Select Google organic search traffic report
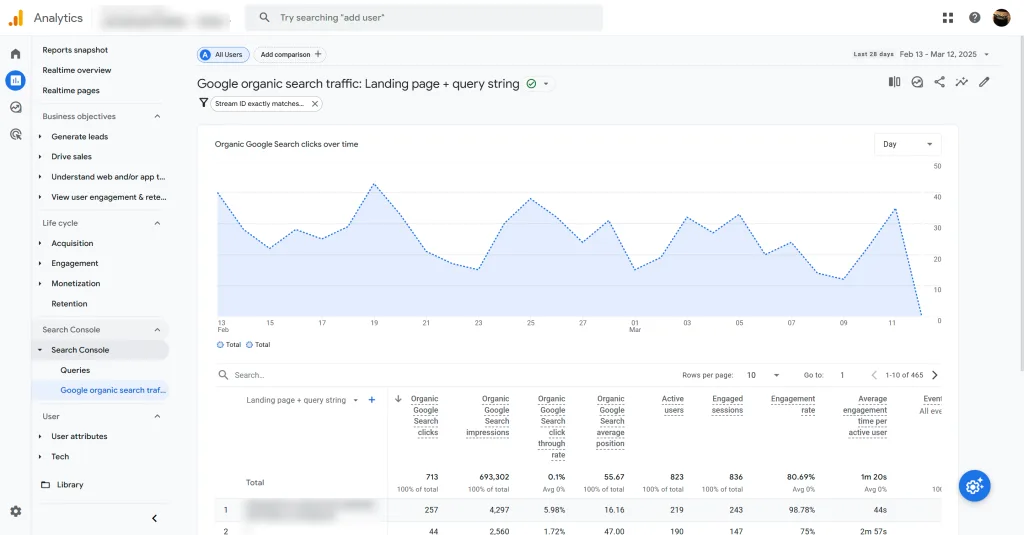 tap(113, 390)
